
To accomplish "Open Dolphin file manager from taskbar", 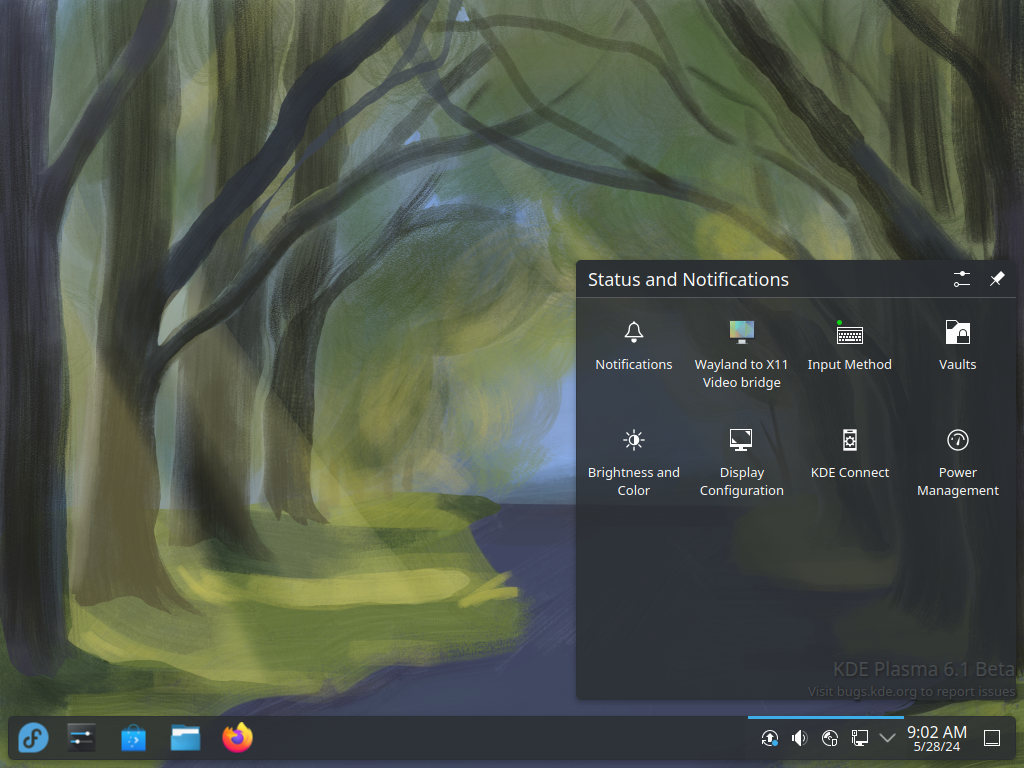I will (x=185, y=738).
